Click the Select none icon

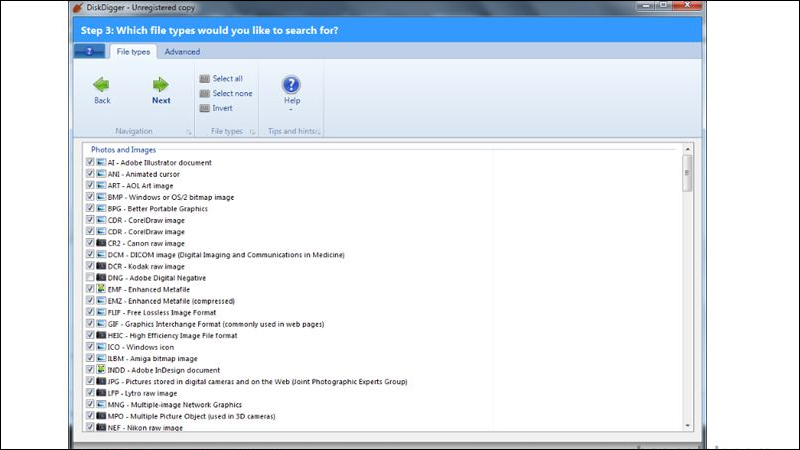pos(205,93)
